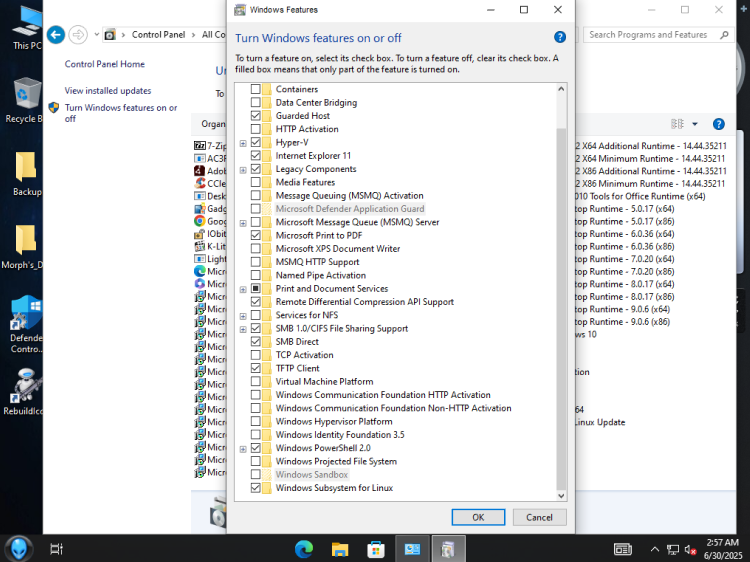Expand Services for NFS node

tap(243, 316)
